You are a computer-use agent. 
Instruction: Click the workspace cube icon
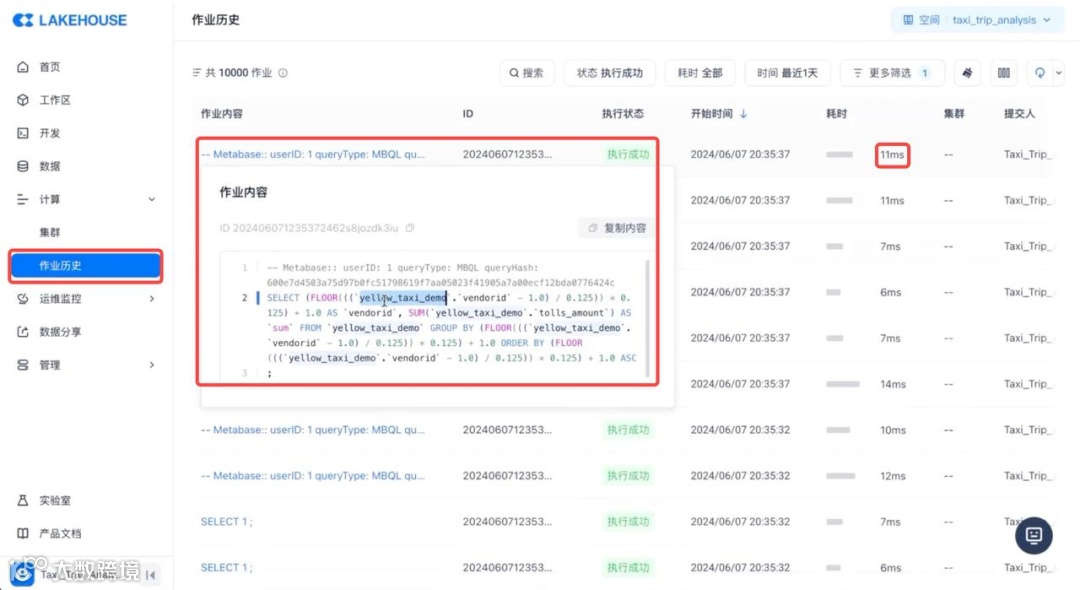pos(23,100)
